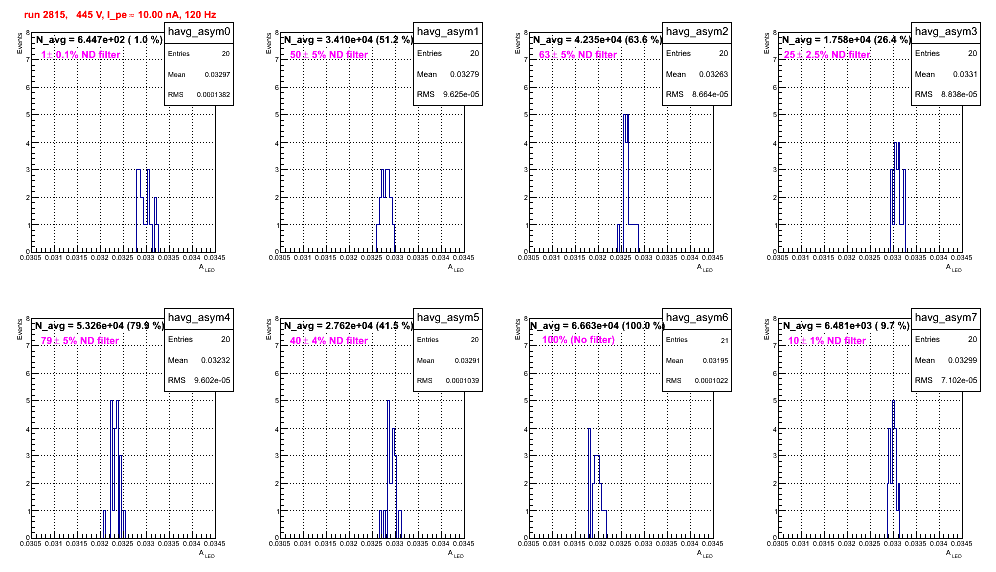Click the N_avg = 6.447e+02 label
Image resolution: width=996 pixels, height=572 pixels.
click(98, 40)
